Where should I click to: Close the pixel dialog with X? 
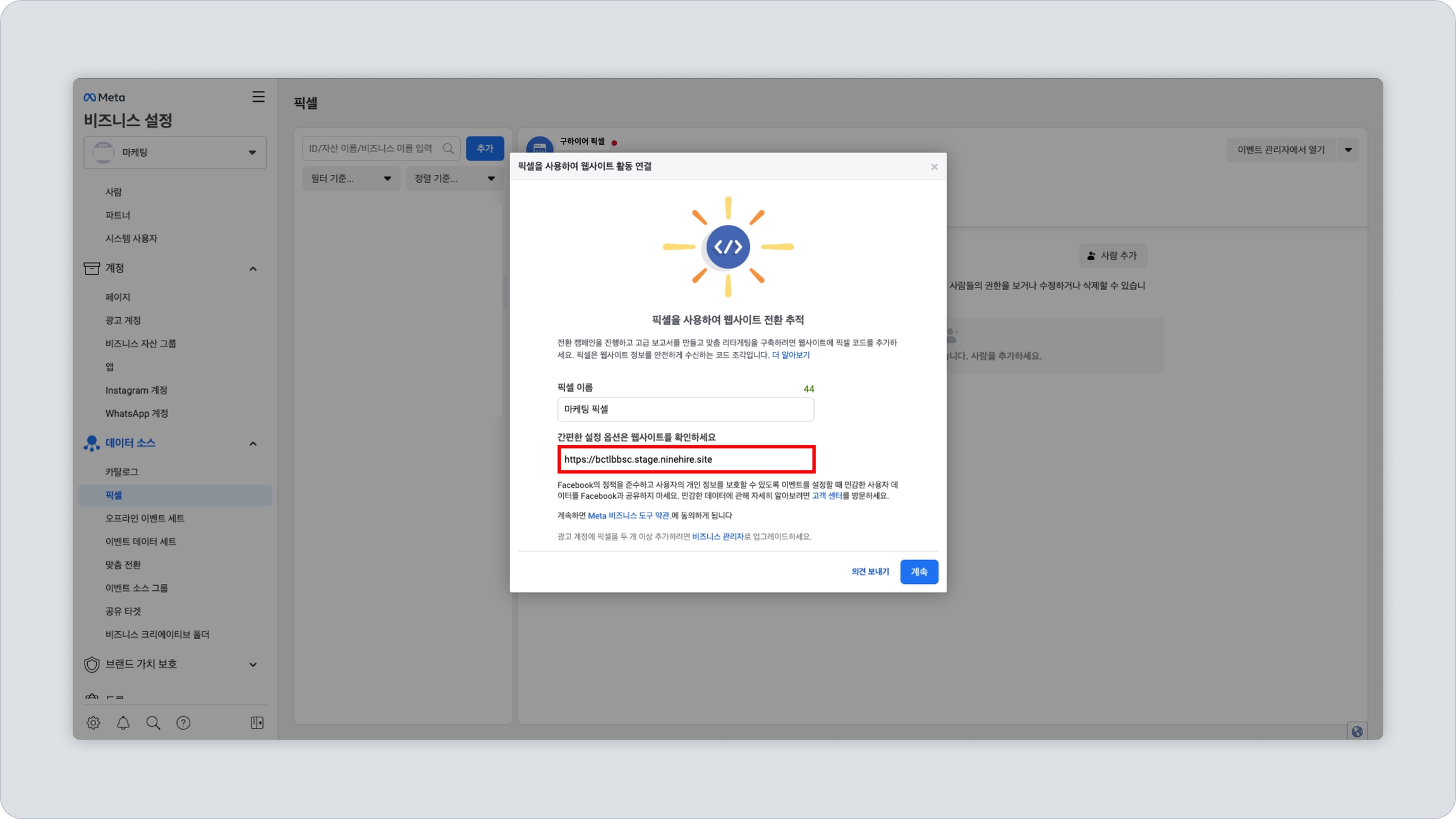click(x=934, y=167)
